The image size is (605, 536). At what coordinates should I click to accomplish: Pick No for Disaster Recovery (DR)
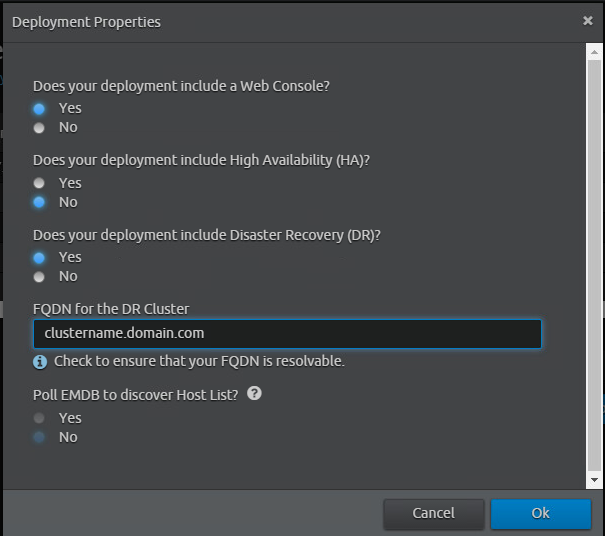point(39,276)
